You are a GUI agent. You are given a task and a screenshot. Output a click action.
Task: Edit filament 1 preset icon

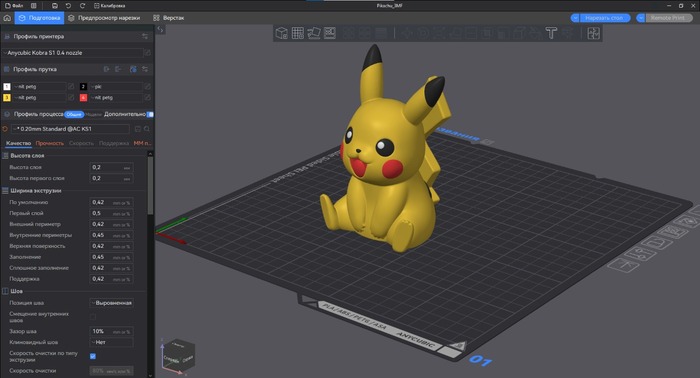coord(71,87)
